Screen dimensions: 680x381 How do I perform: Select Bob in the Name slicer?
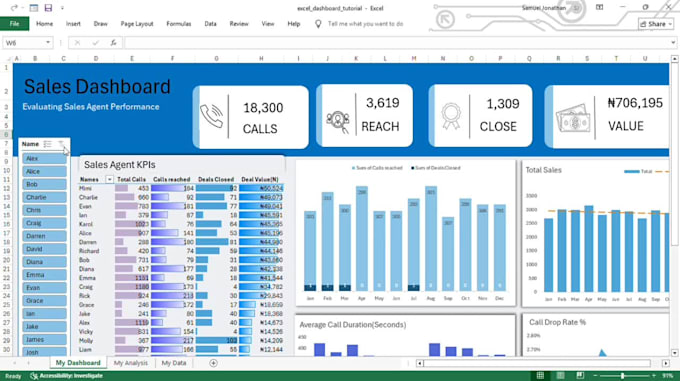[x=44, y=184]
